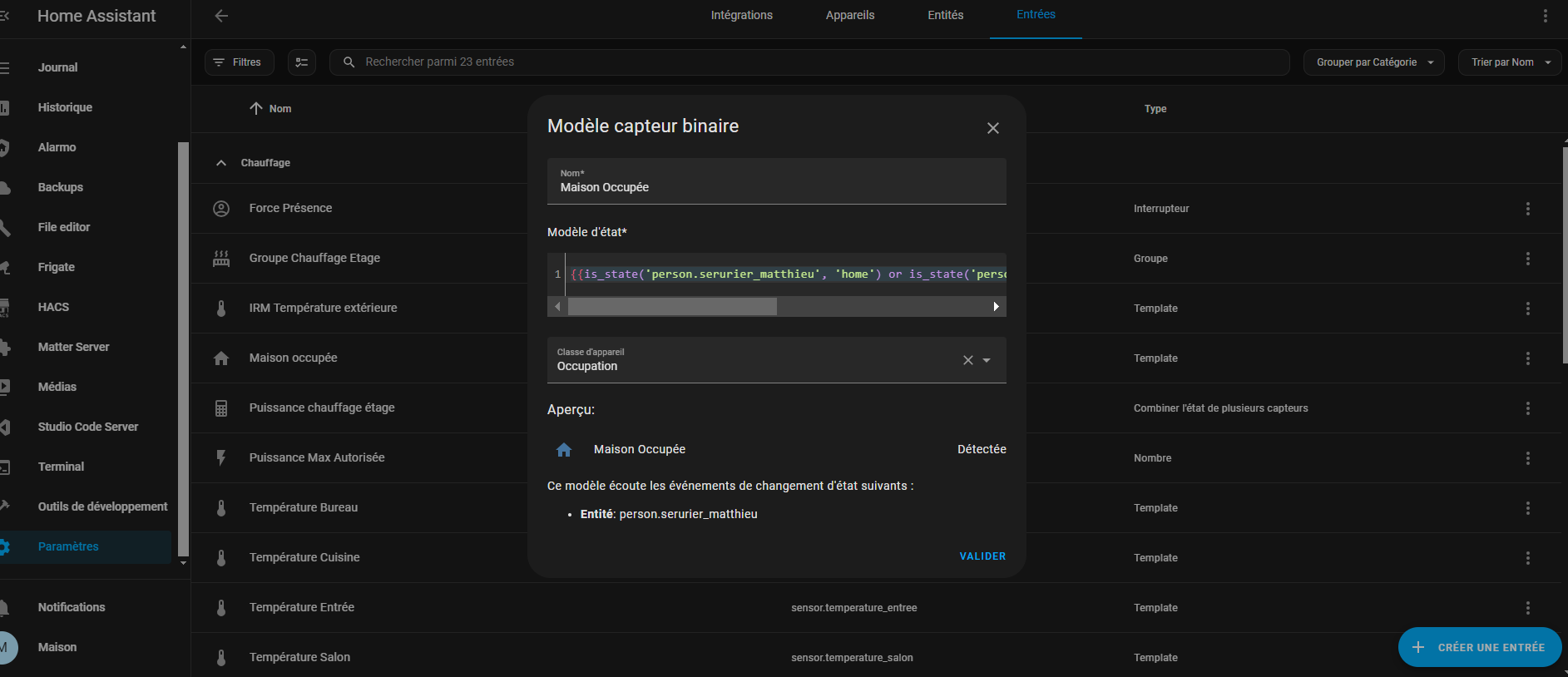Click the template editor horizontal scrollbar
The height and width of the screenshot is (677, 1568).
(672, 307)
